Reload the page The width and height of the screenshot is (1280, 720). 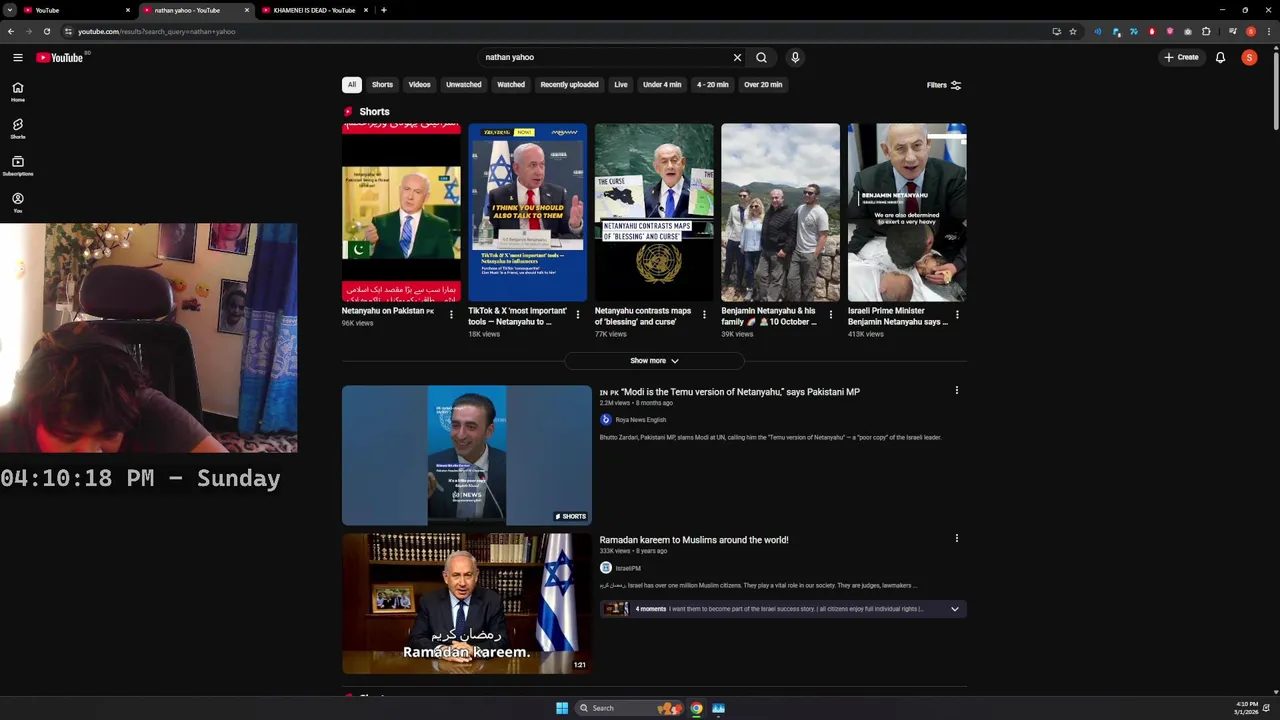pyautogui.click(x=46, y=31)
